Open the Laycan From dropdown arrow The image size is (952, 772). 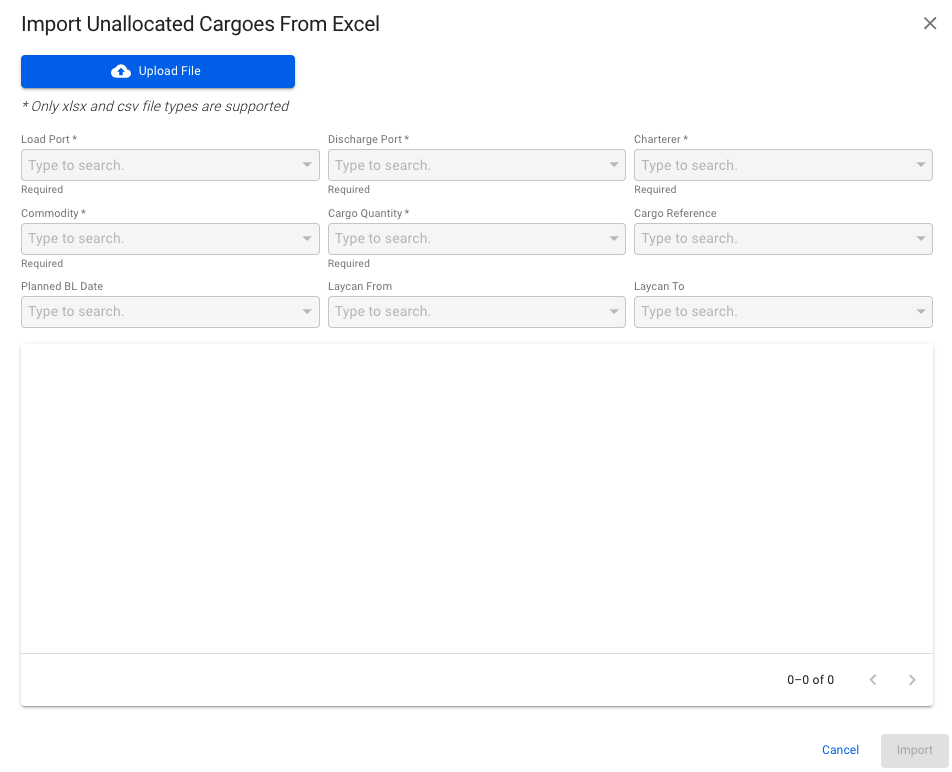[614, 311]
